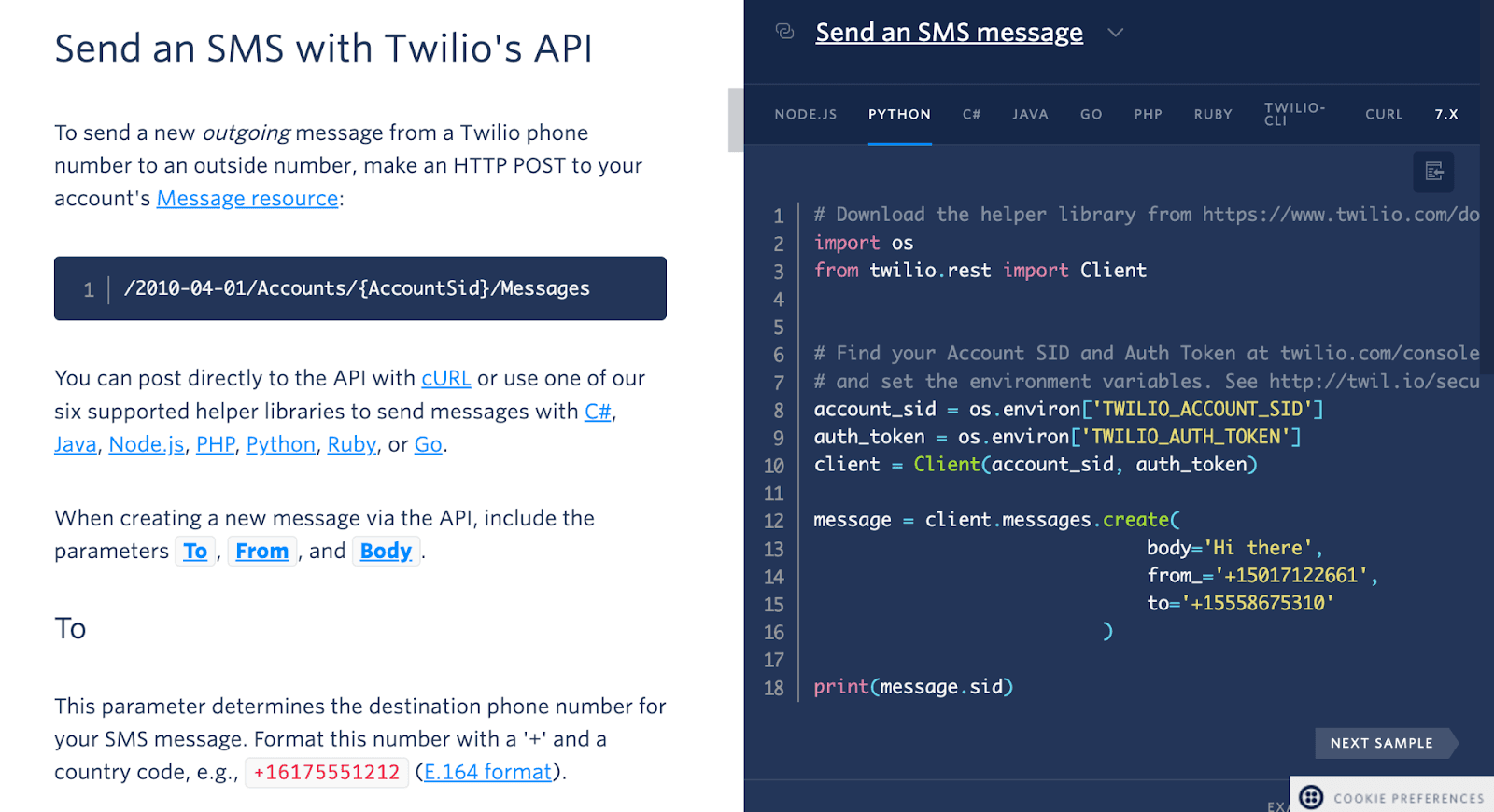The image size is (1494, 812).
Task: Open the Message resource link
Action: tap(247, 199)
